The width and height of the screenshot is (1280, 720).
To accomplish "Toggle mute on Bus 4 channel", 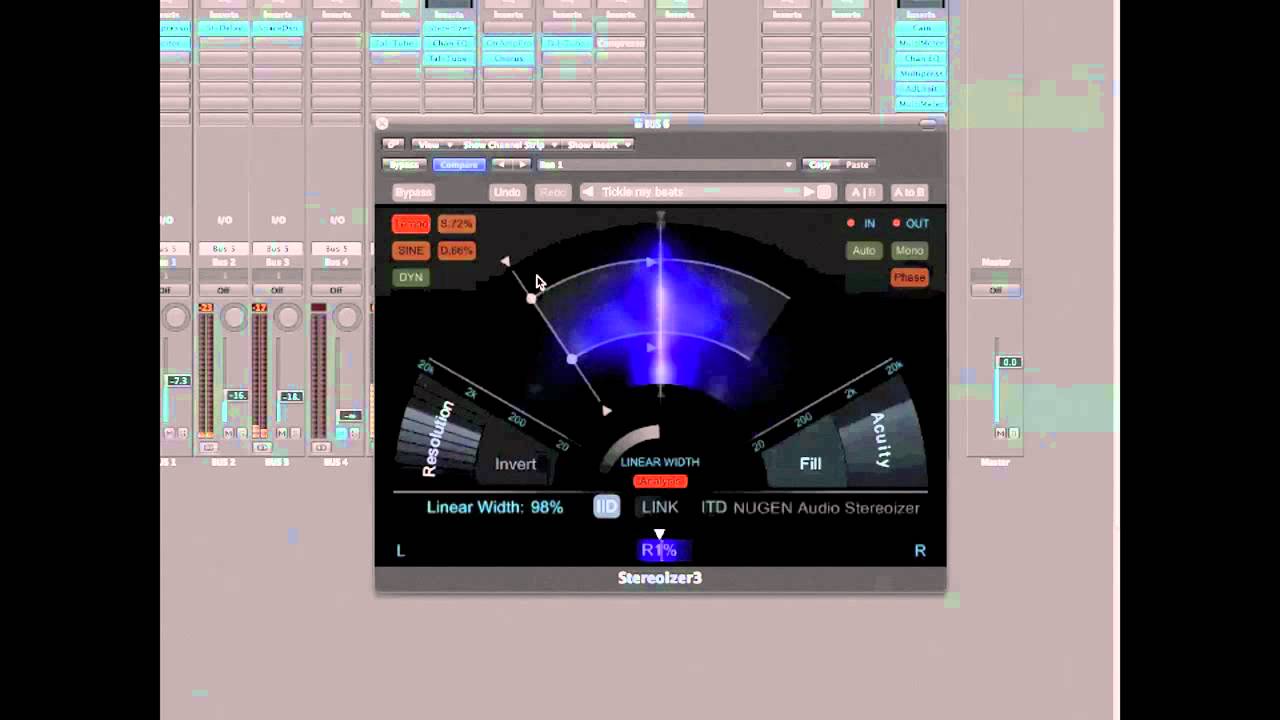I will pos(341,433).
